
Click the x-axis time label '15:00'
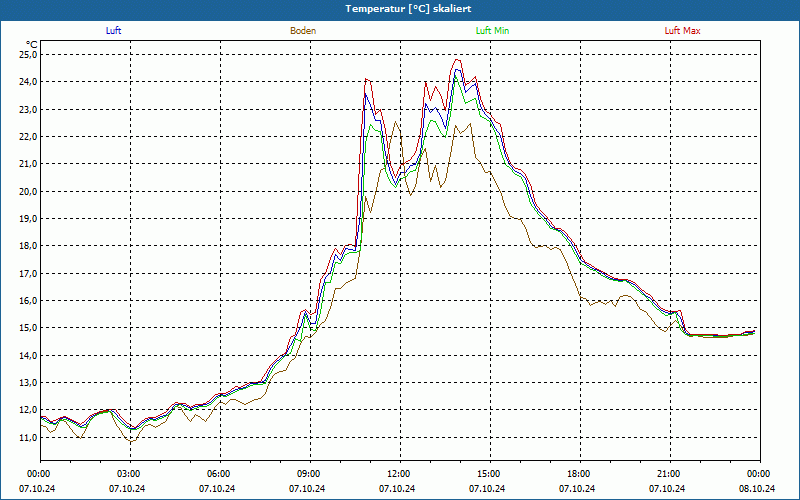coord(490,474)
